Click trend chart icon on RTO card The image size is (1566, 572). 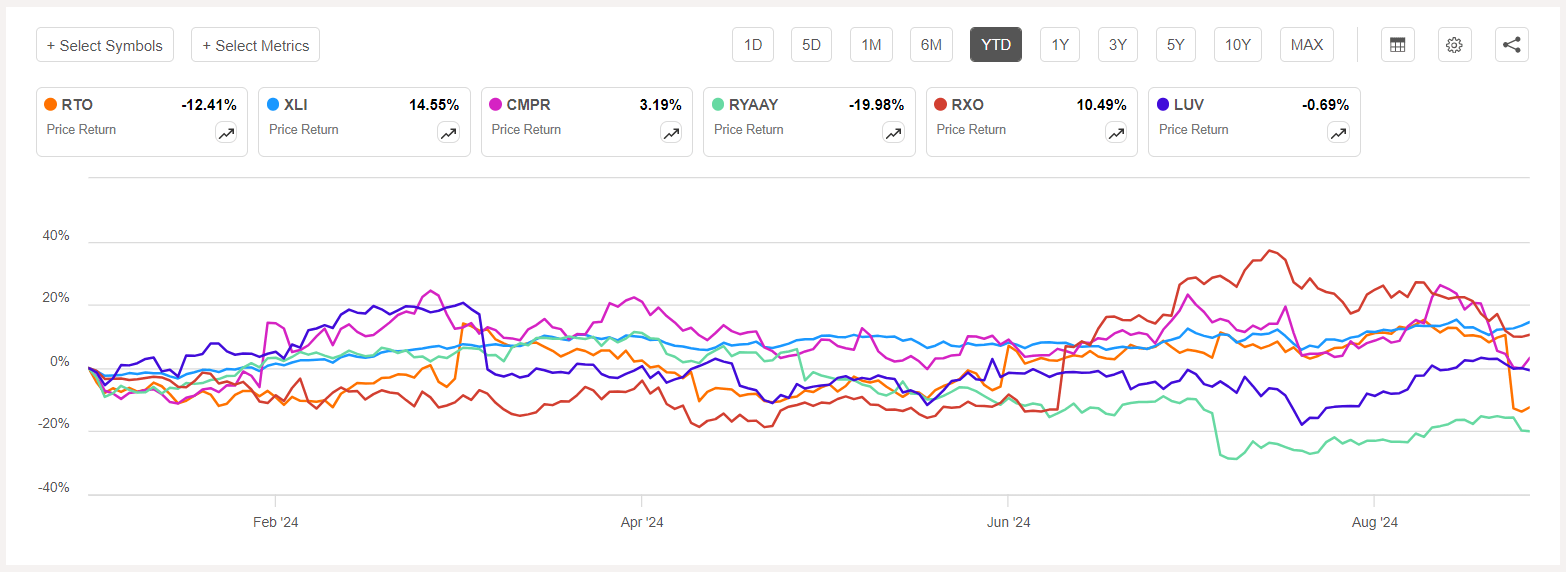pyautogui.click(x=226, y=133)
